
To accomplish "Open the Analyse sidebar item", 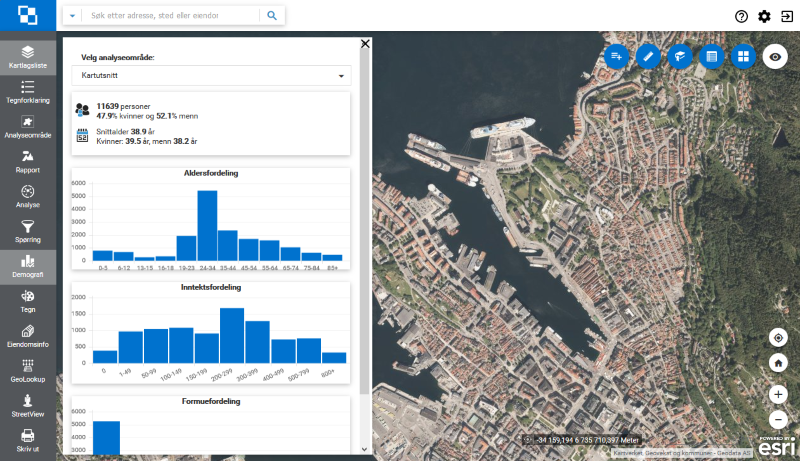I will tap(28, 196).
